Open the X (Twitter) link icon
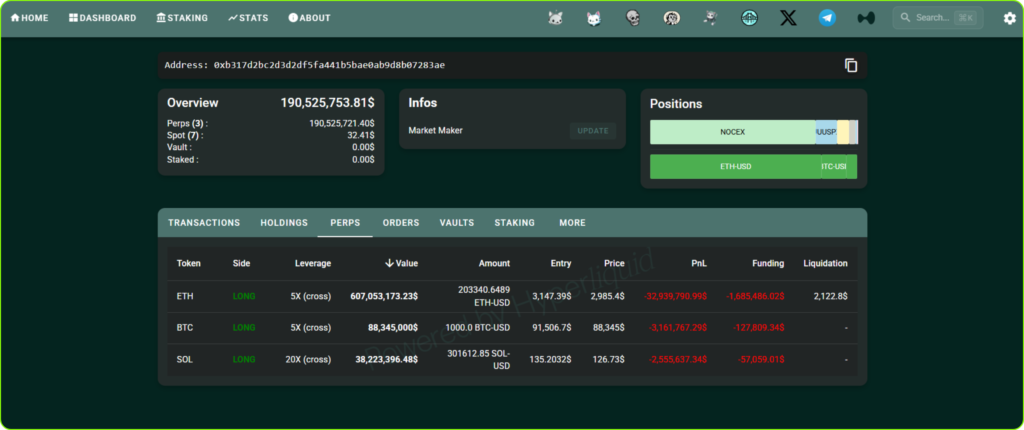Screen dimensions: 1024x430 click(788, 18)
